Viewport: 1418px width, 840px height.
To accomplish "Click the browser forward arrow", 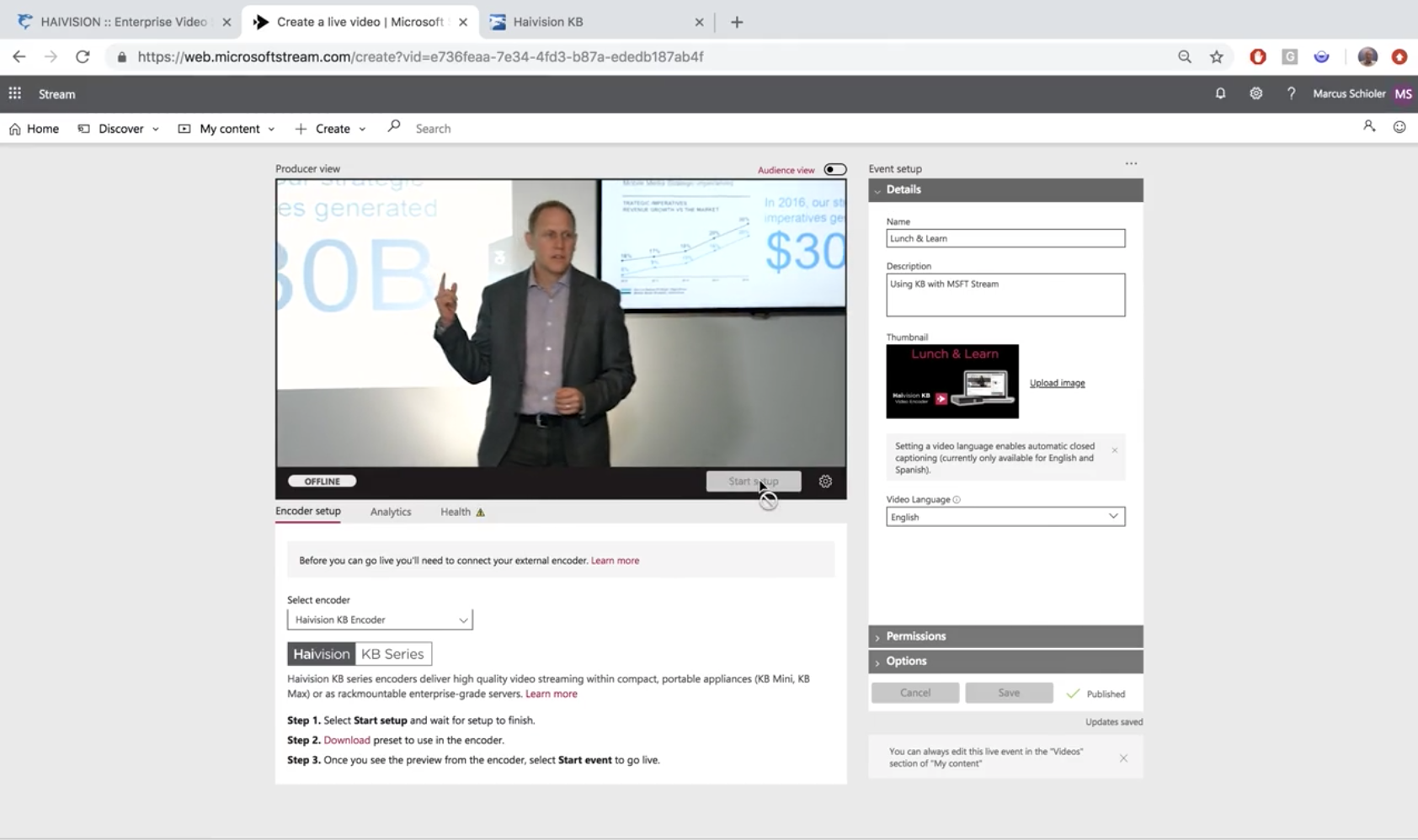I will click(51, 56).
